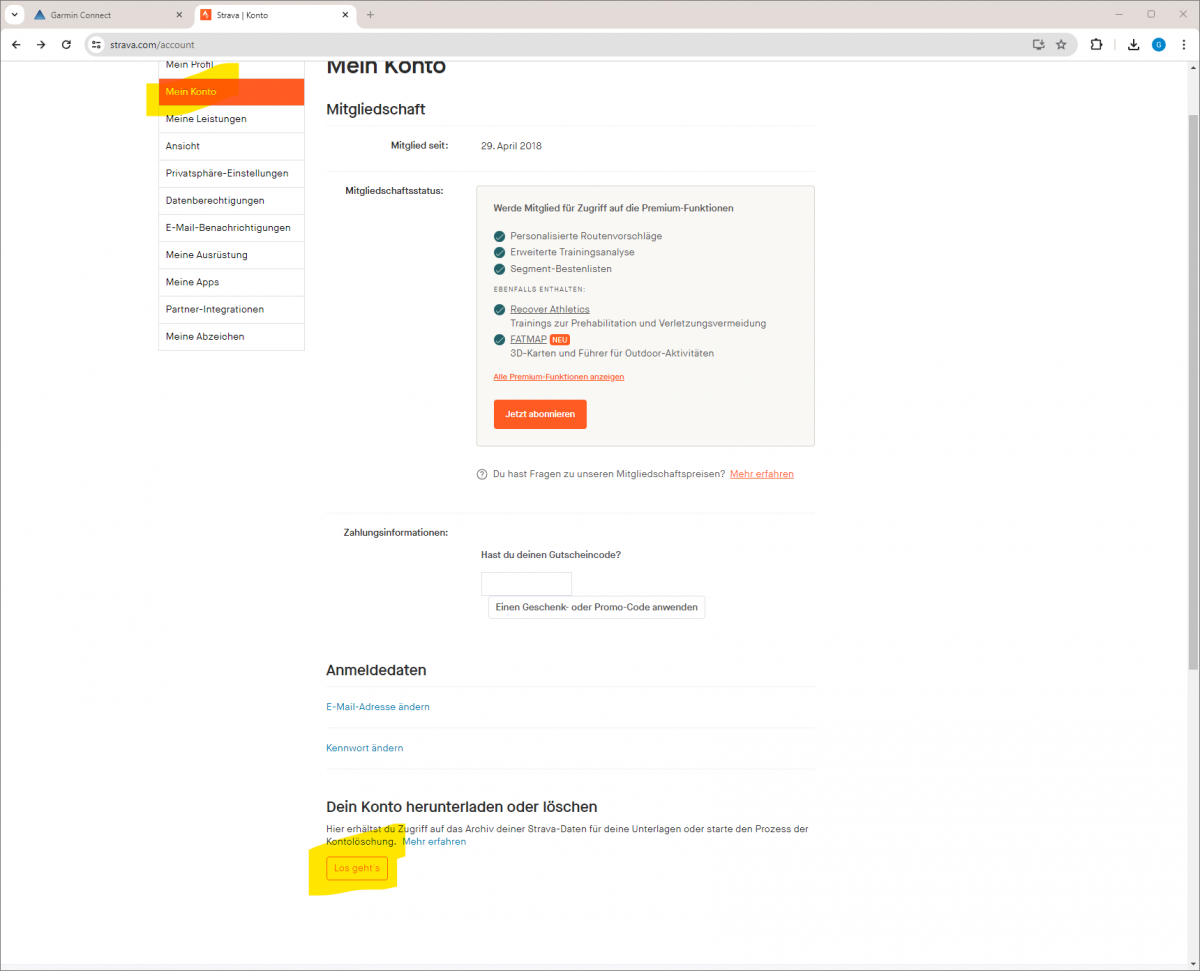Reload the Strava account page

coord(66,44)
